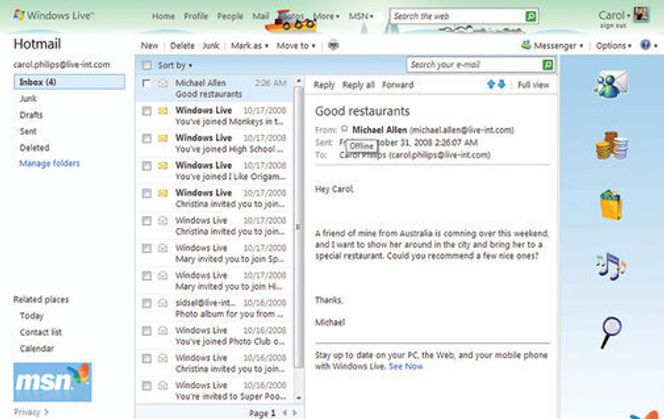Click the Search your e-mail field
The width and height of the screenshot is (664, 419).
[x=475, y=65]
